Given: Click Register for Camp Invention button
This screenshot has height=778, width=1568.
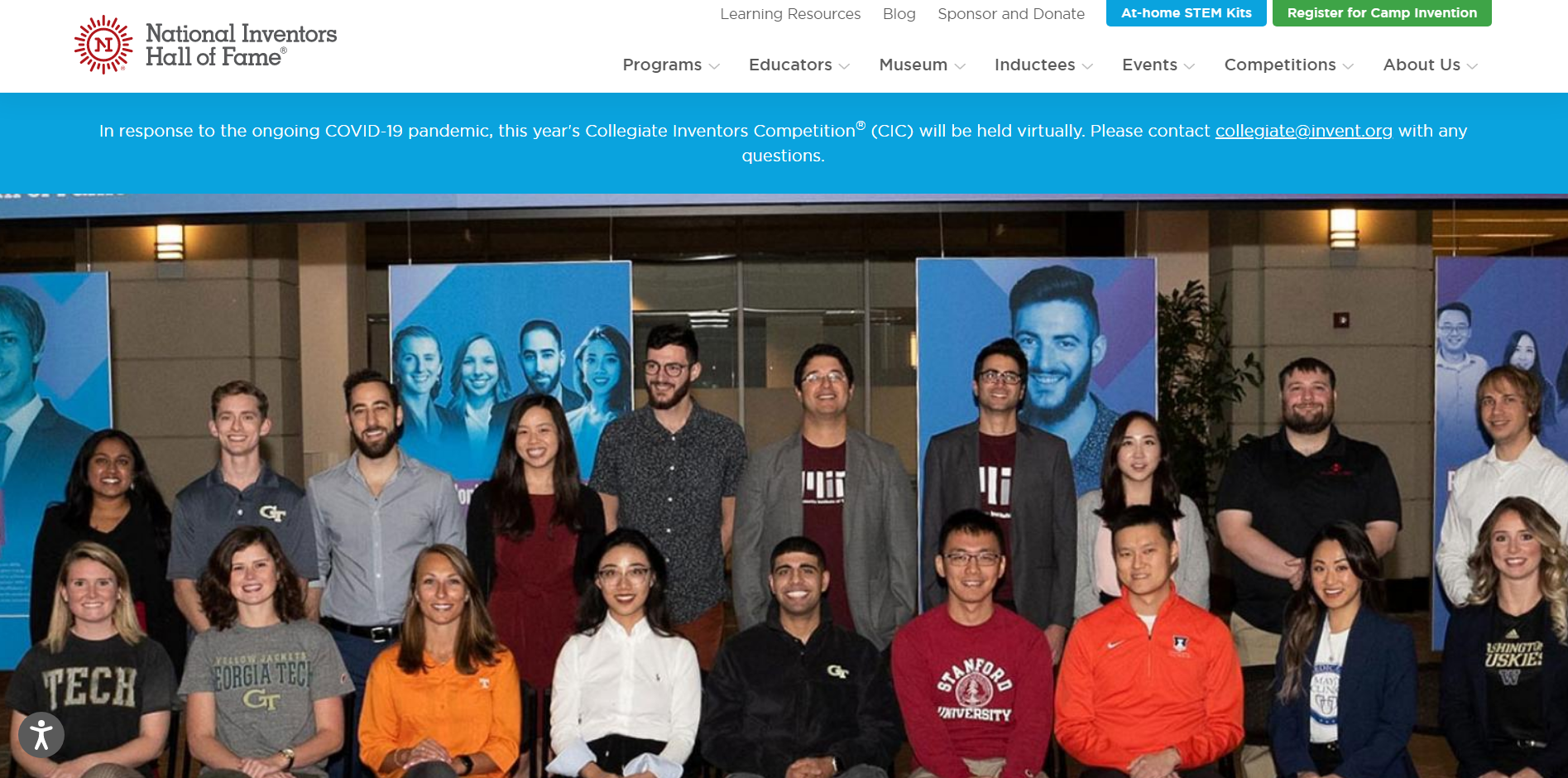Looking at the screenshot, I should coord(1382,13).
